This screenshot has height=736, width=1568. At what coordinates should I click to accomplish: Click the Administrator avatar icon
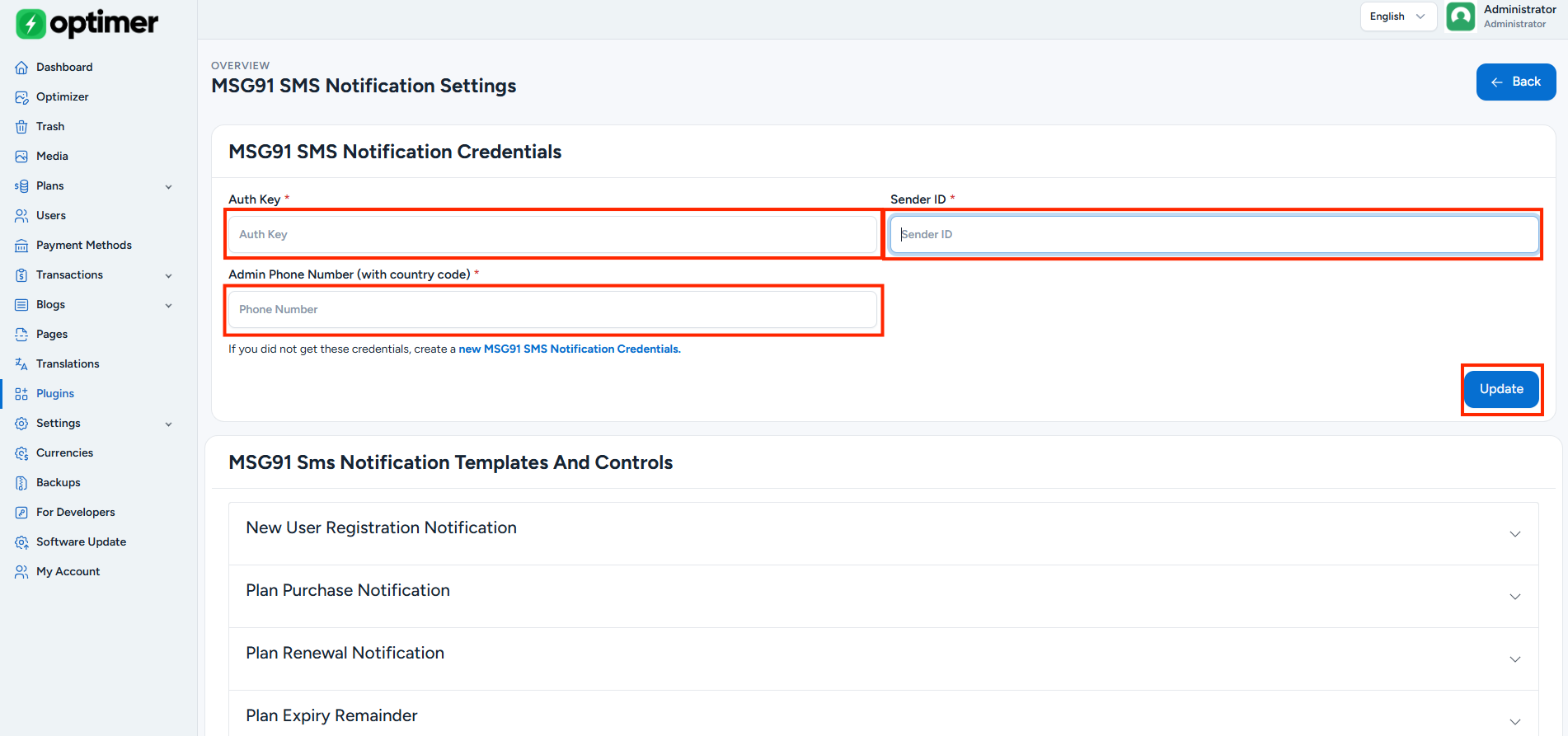(1461, 16)
